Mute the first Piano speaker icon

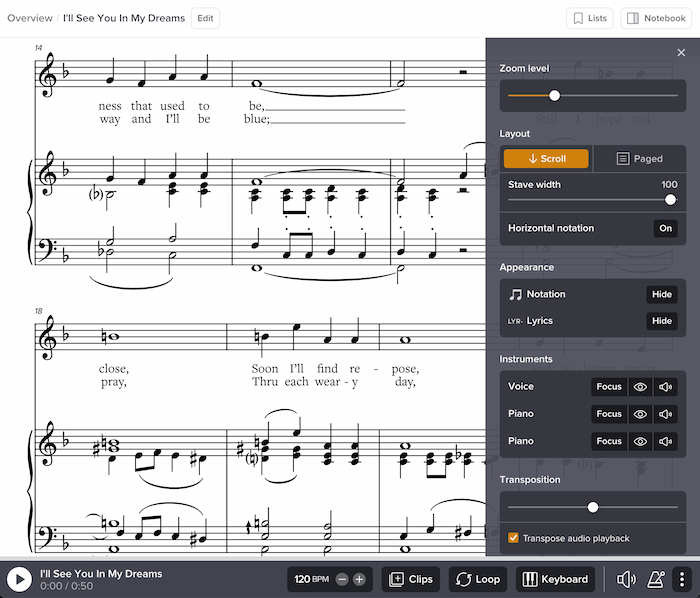pyautogui.click(x=665, y=414)
